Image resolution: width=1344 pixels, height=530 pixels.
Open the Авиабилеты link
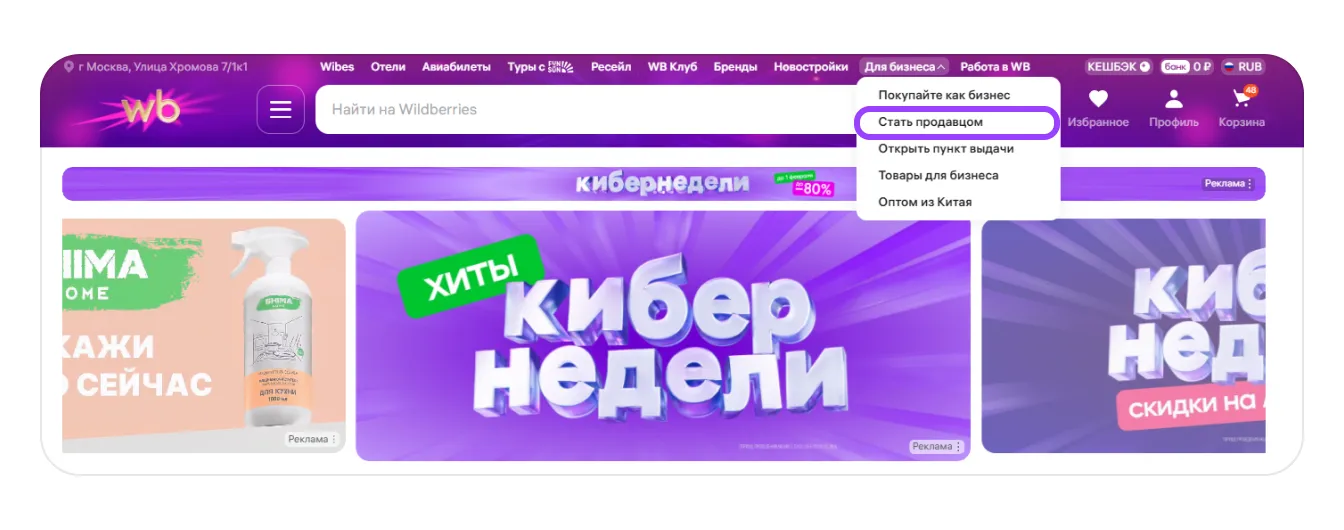pyautogui.click(x=456, y=67)
